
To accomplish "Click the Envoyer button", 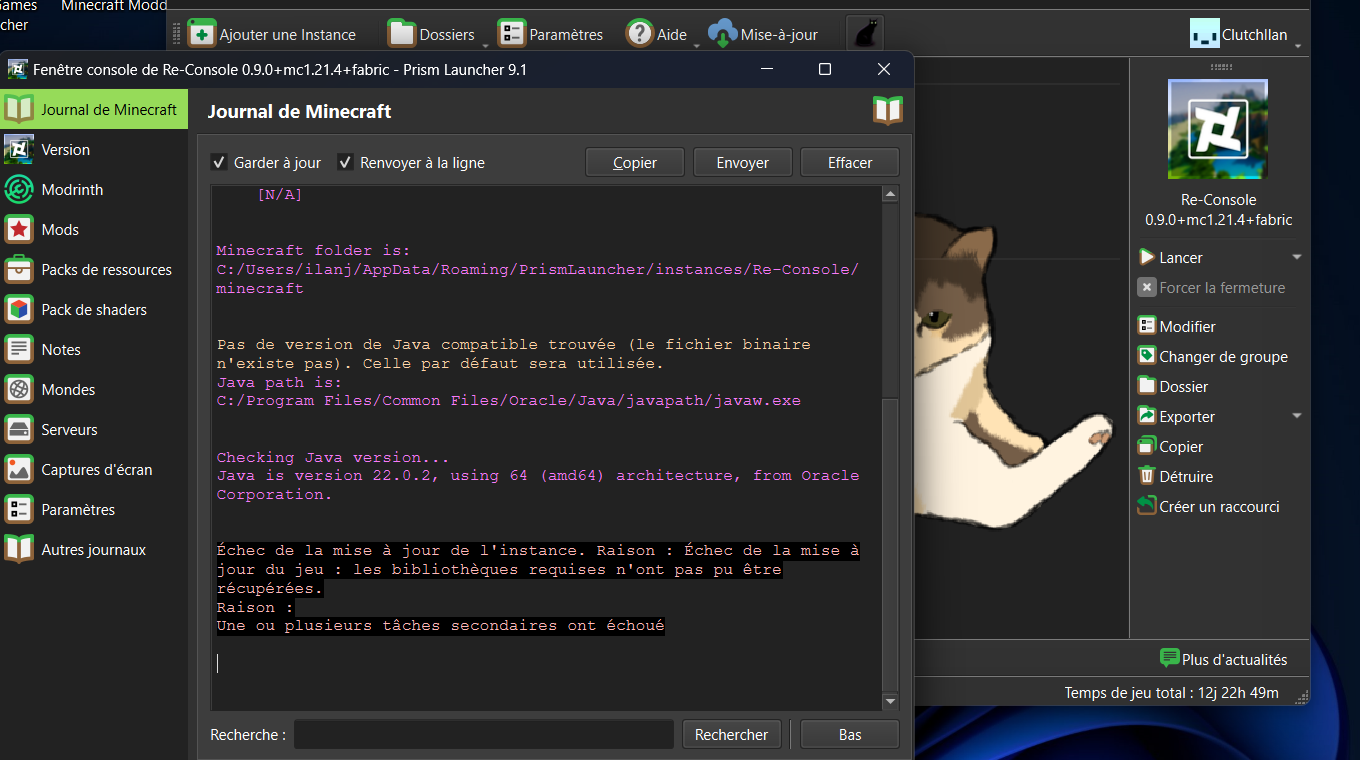I will pos(743,162).
